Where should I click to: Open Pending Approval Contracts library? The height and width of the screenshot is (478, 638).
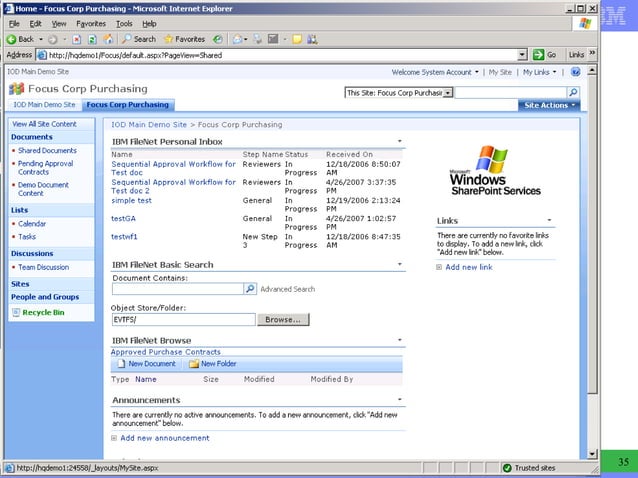click(x=45, y=167)
